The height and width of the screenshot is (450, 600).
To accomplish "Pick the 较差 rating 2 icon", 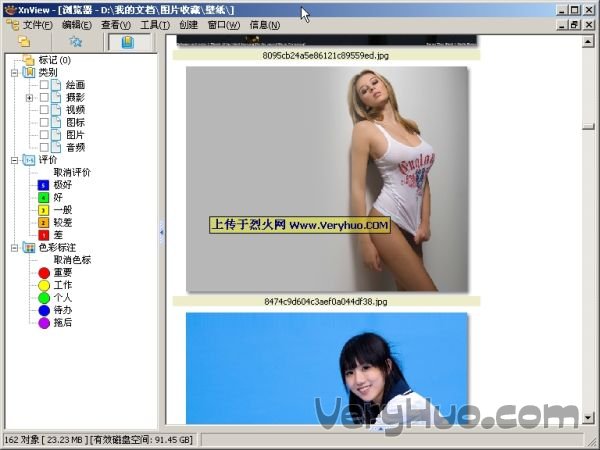I will (x=43, y=222).
